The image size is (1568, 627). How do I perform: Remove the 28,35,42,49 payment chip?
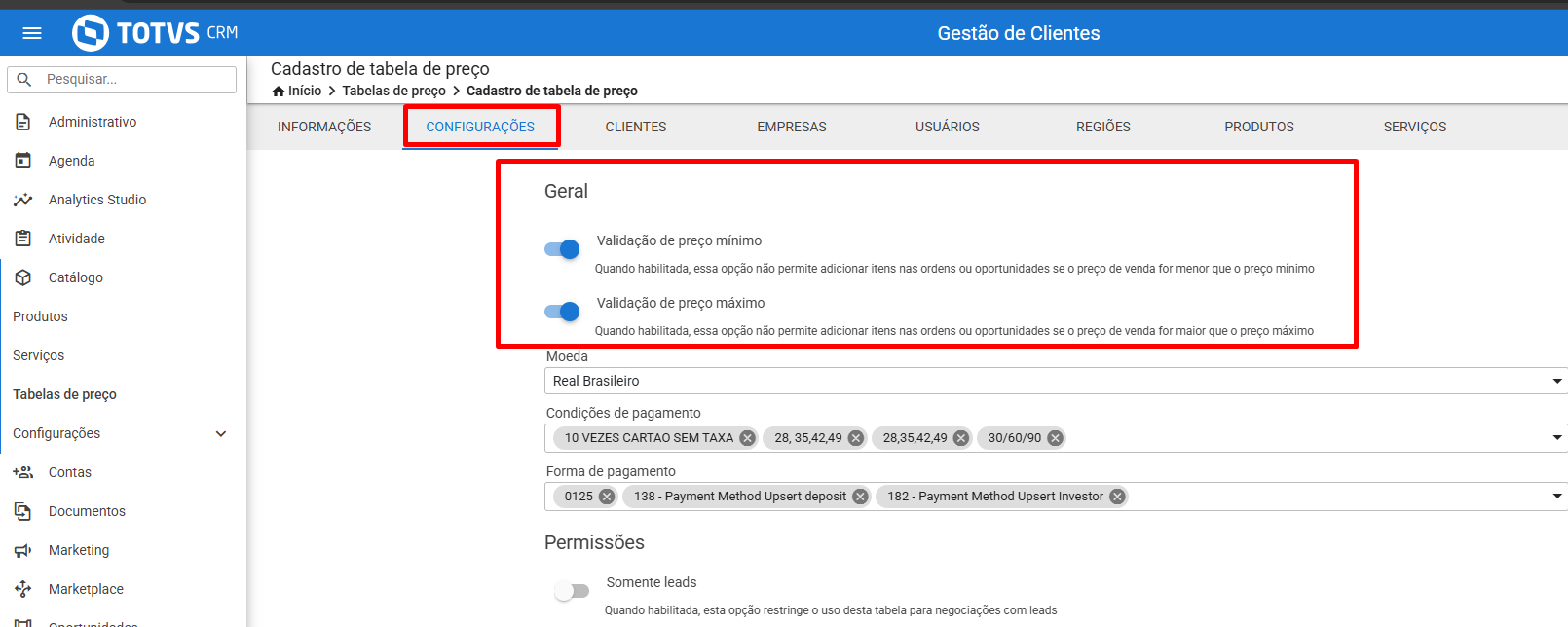click(x=960, y=438)
